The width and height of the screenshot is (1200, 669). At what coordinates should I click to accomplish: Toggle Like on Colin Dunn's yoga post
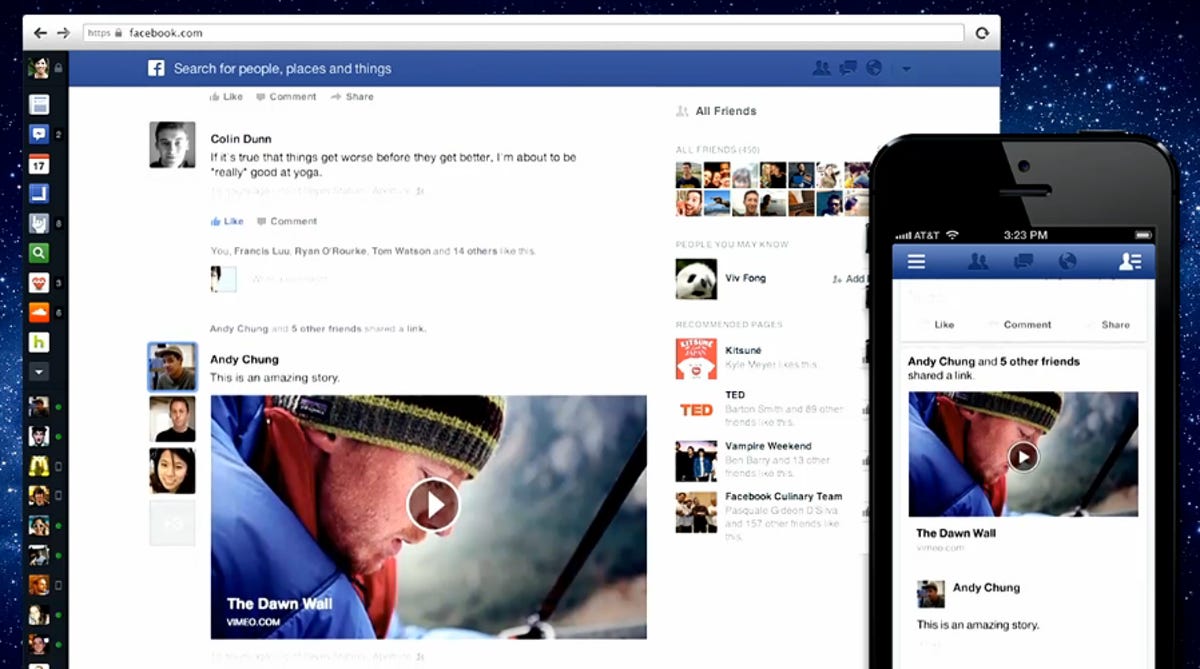click(x=226, y=221)
